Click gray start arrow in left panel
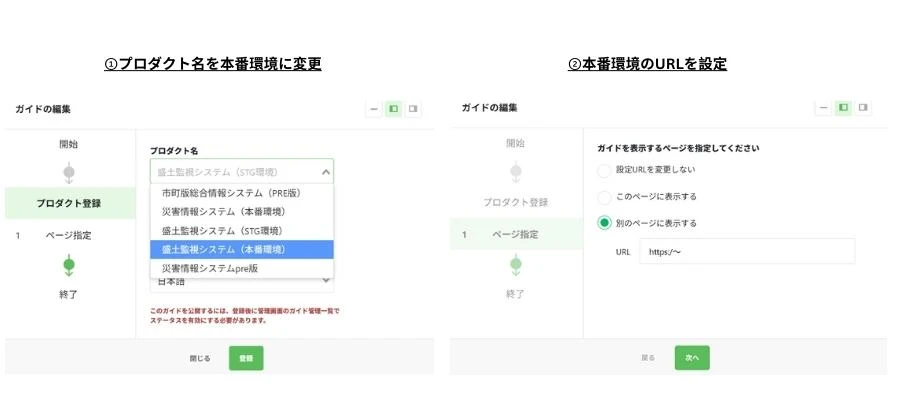Viewport: 900px width, 400px height. coord(69,173)
